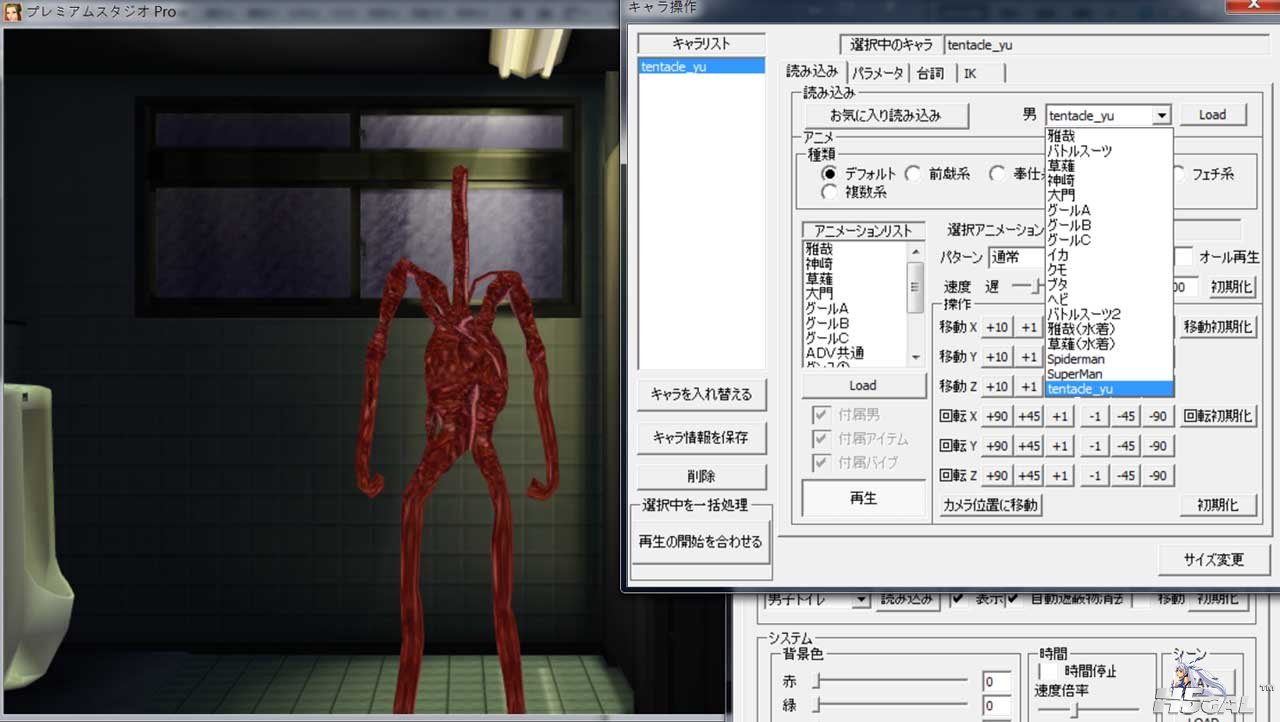Click the 緑 background color slider
The image size is (1280, 722).
click(893, 707)
